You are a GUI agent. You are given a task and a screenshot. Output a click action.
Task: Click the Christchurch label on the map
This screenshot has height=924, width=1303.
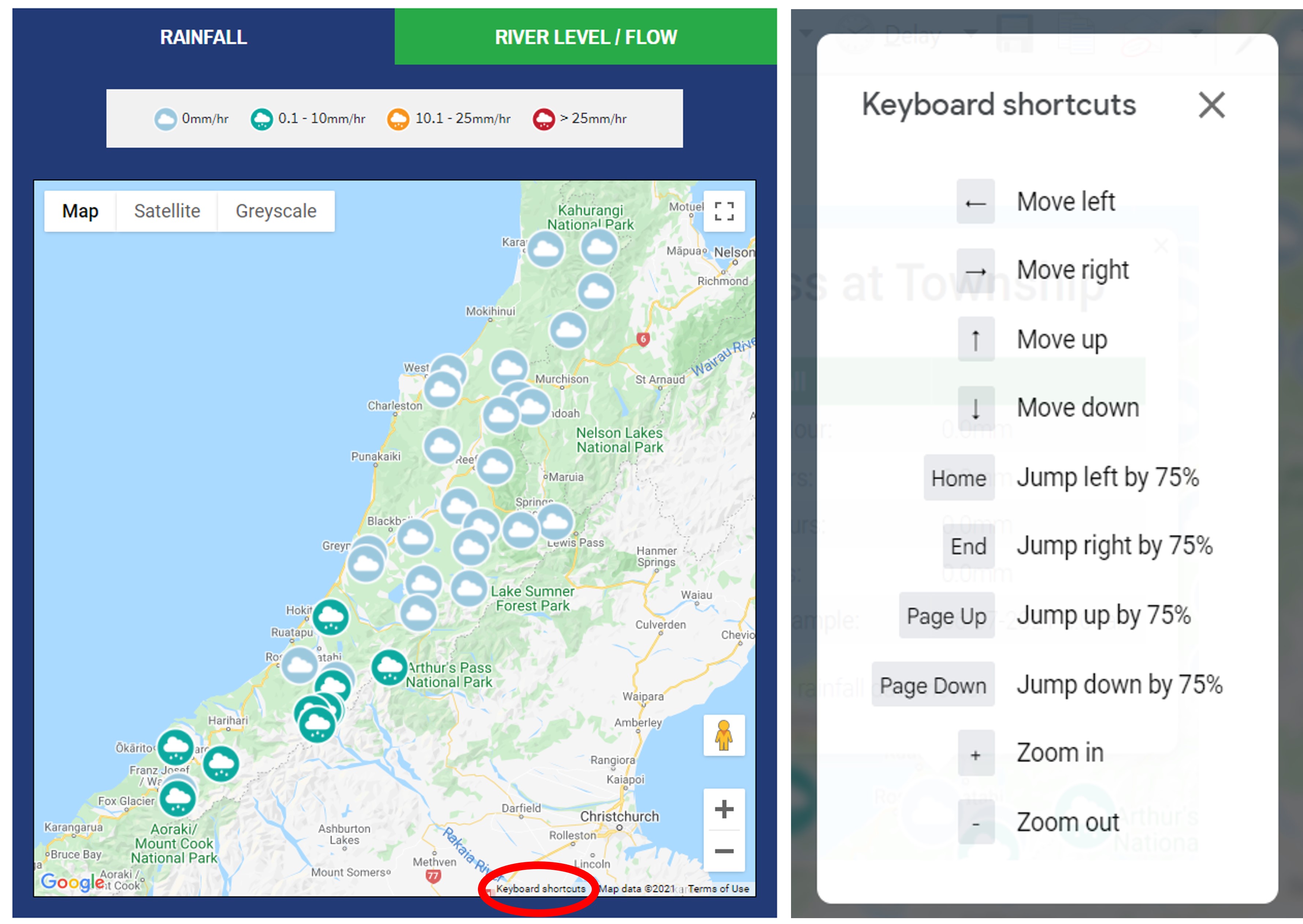[x=619, y=816]
